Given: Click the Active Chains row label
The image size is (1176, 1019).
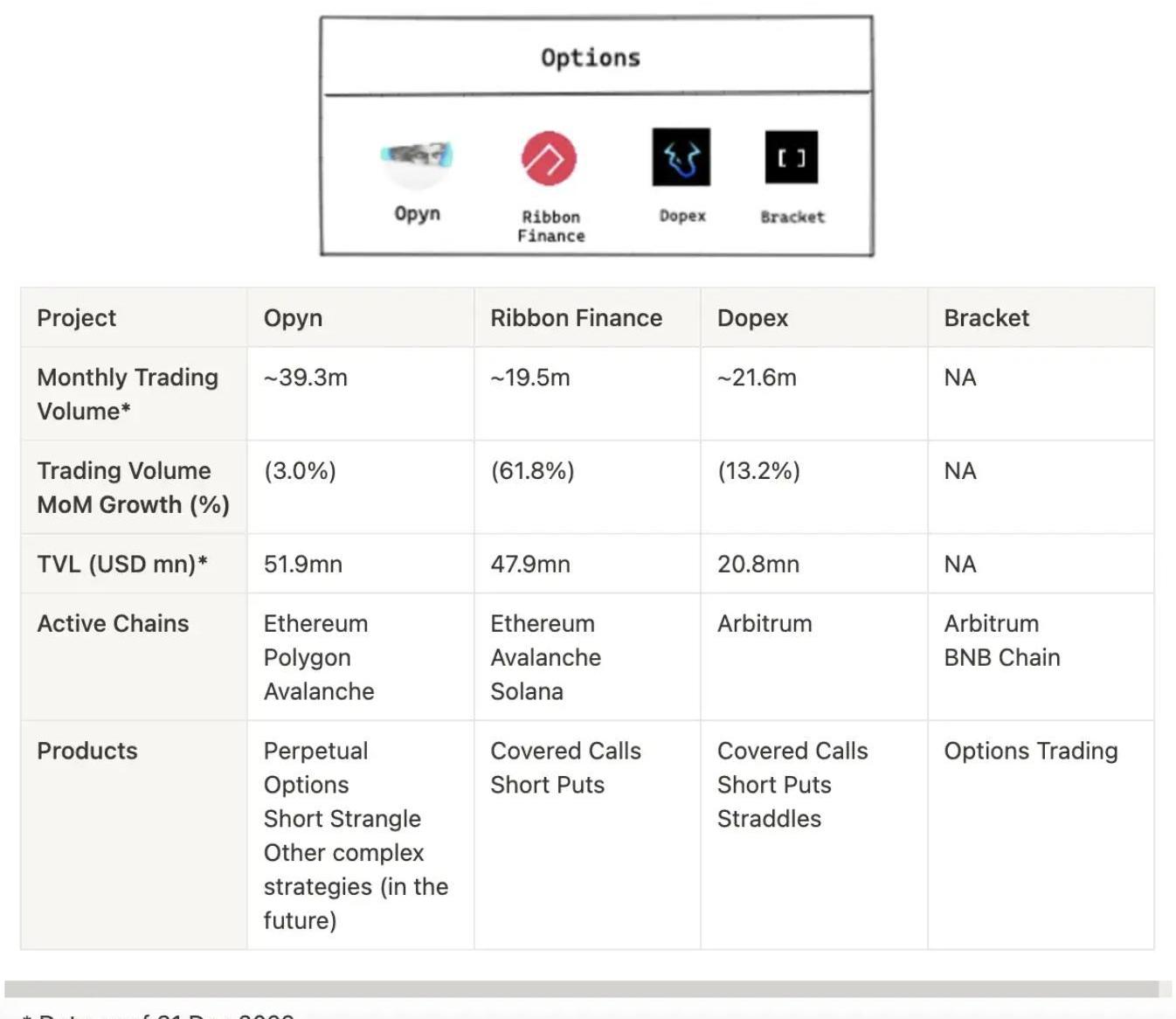Looking at the screenshot, I should coord(114,624).
